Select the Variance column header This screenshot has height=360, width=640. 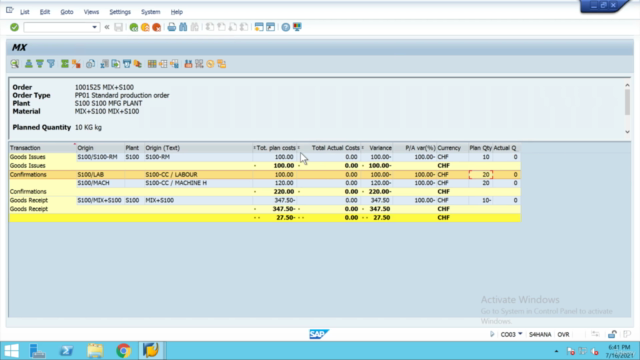(x=378, y=148)
